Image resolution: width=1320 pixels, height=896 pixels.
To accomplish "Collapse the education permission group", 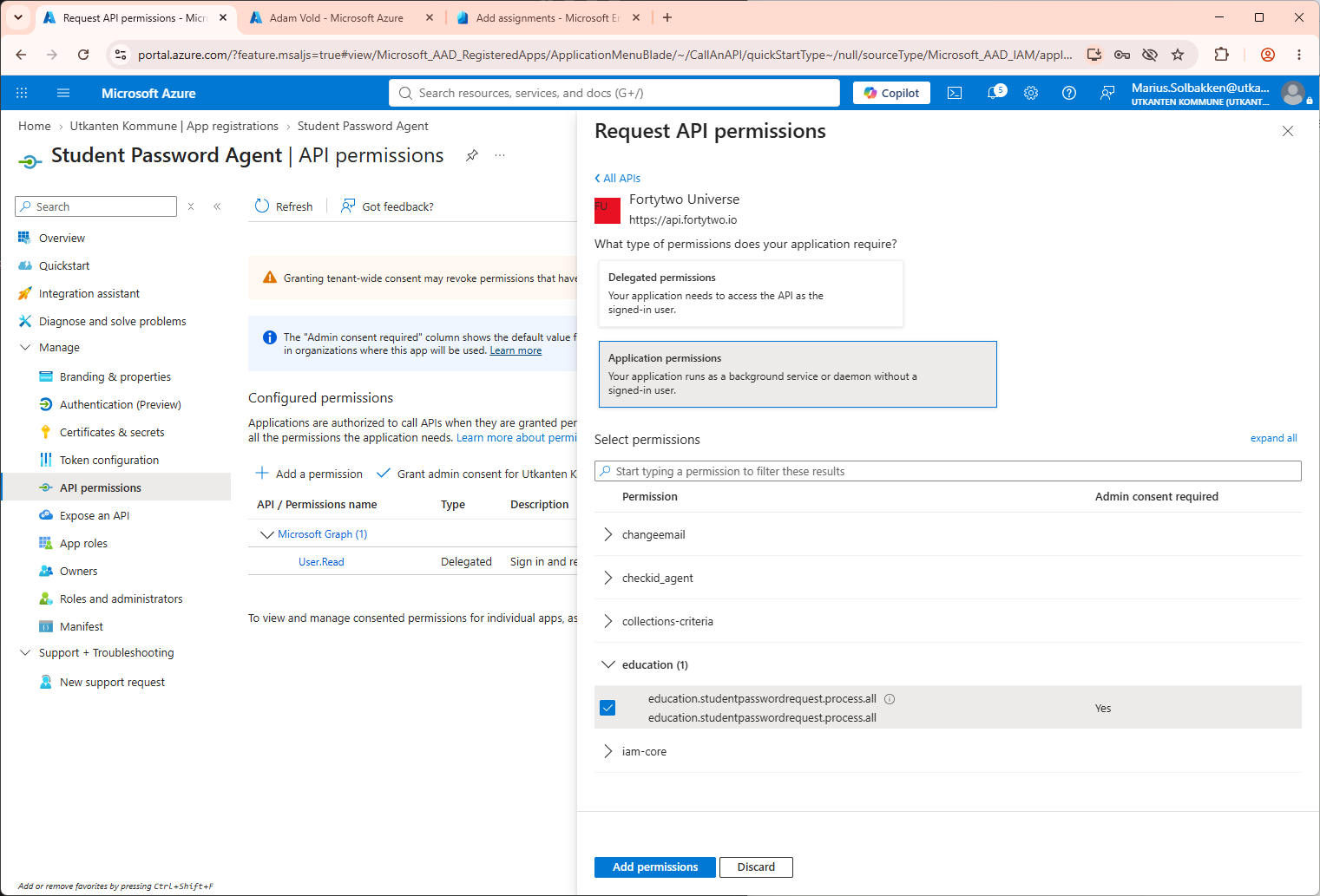I will (x=607, y=664).
